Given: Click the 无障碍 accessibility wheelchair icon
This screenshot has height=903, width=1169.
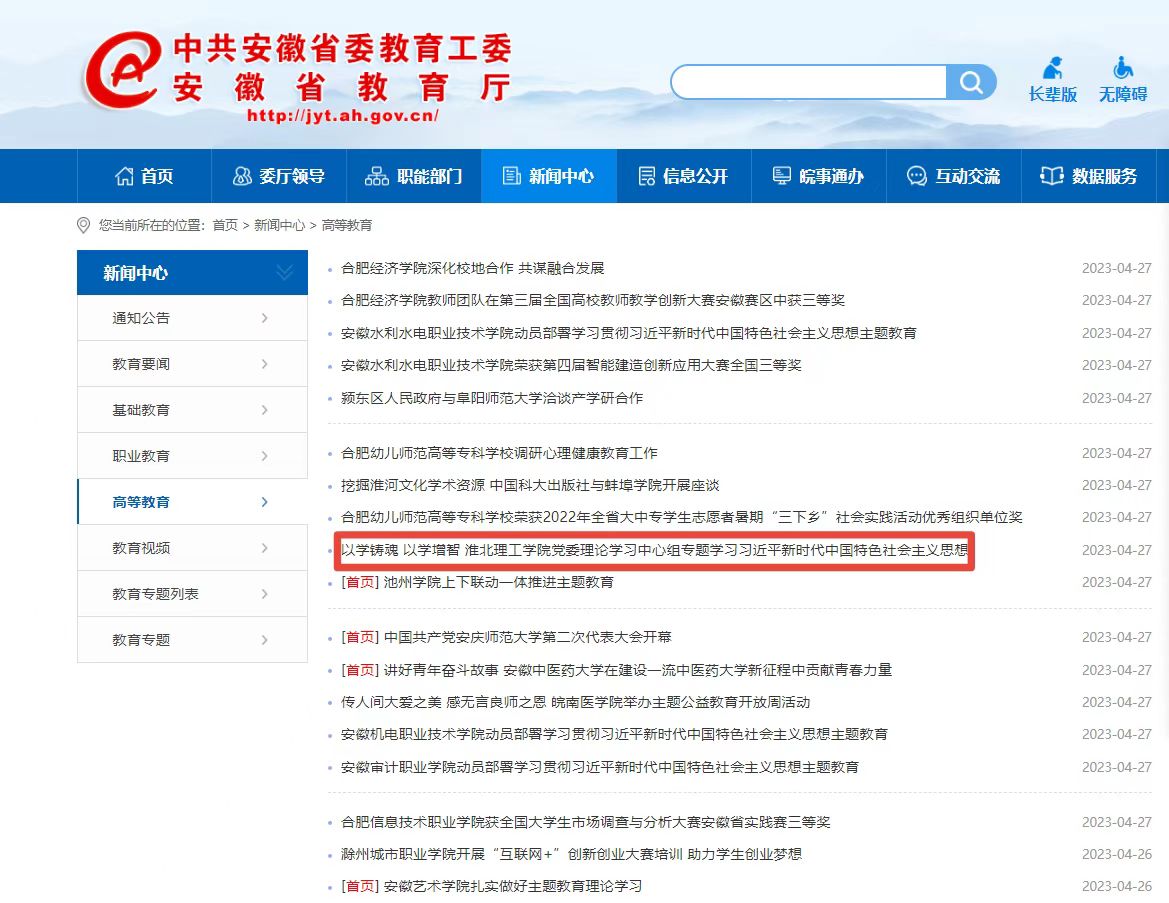Looking at the screenshot, I should pos(1123,69).
